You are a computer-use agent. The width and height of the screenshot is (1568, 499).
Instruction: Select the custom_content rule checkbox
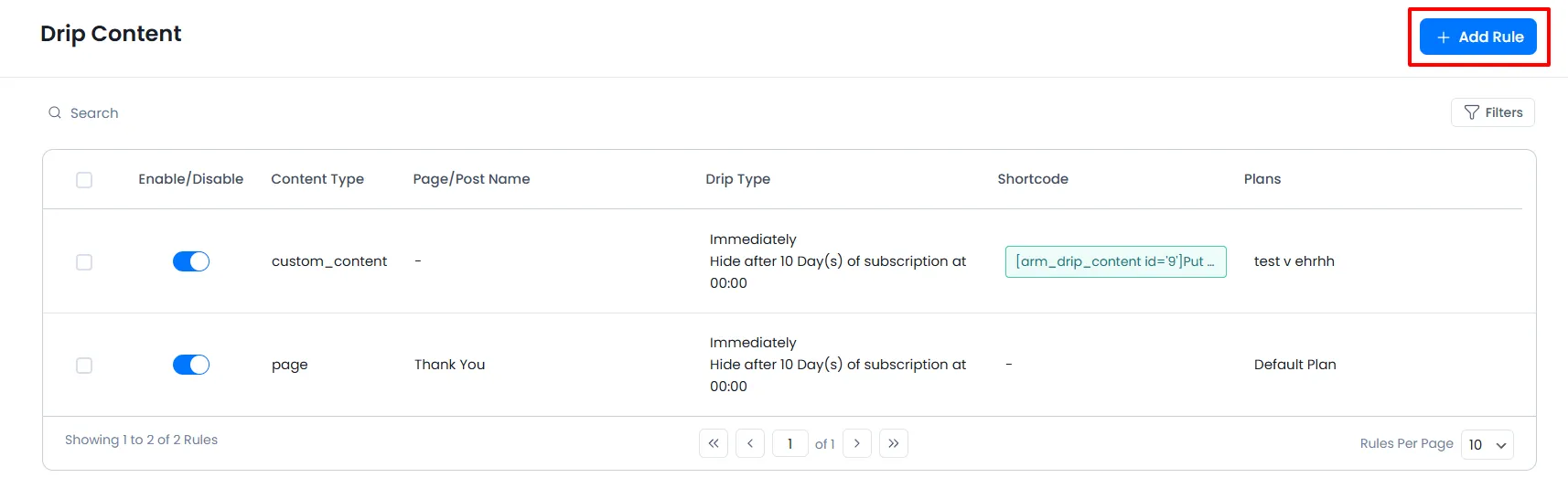click(x=84, y=262)
